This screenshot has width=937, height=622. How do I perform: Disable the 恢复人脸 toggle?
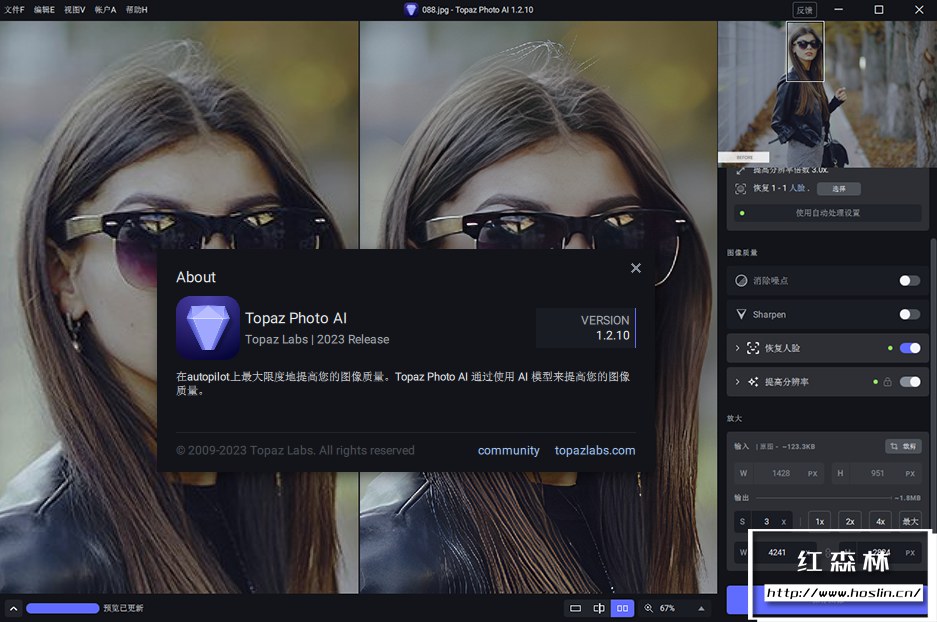910,348
